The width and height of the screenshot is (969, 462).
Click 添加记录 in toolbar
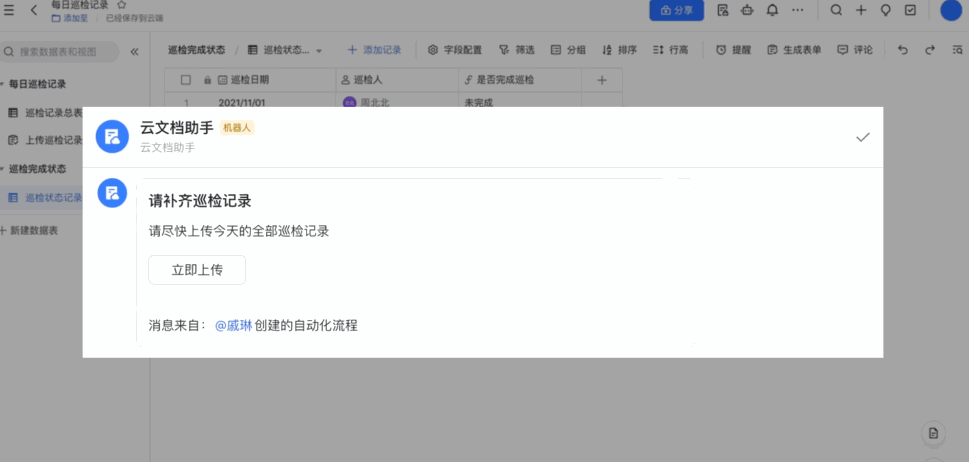click(374, 50)
